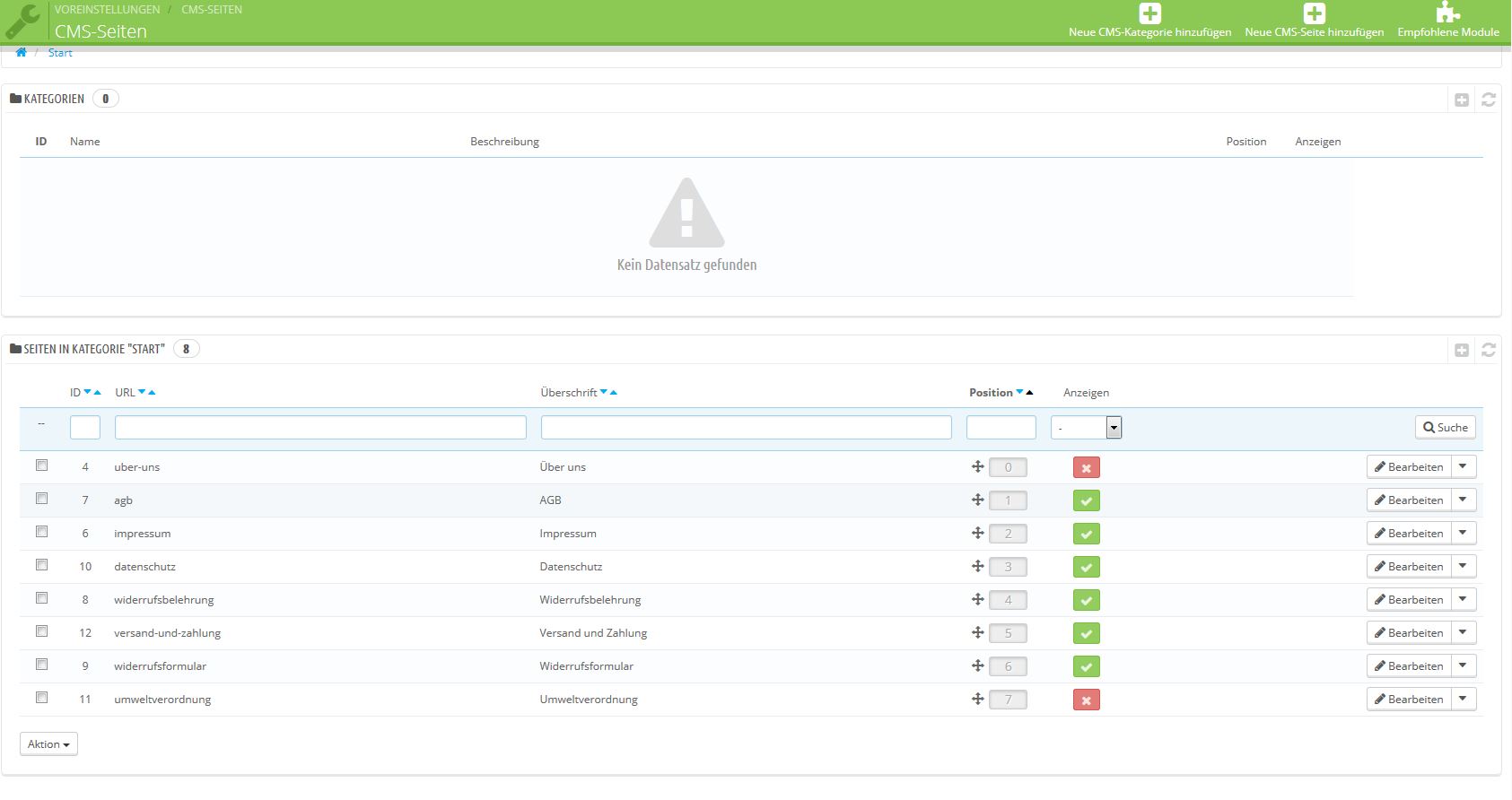This screenshot has width=1512, height=800.
Task: Expand actions arrow for impressum row
Action: pyautogui.click(x=1463, y=533)
